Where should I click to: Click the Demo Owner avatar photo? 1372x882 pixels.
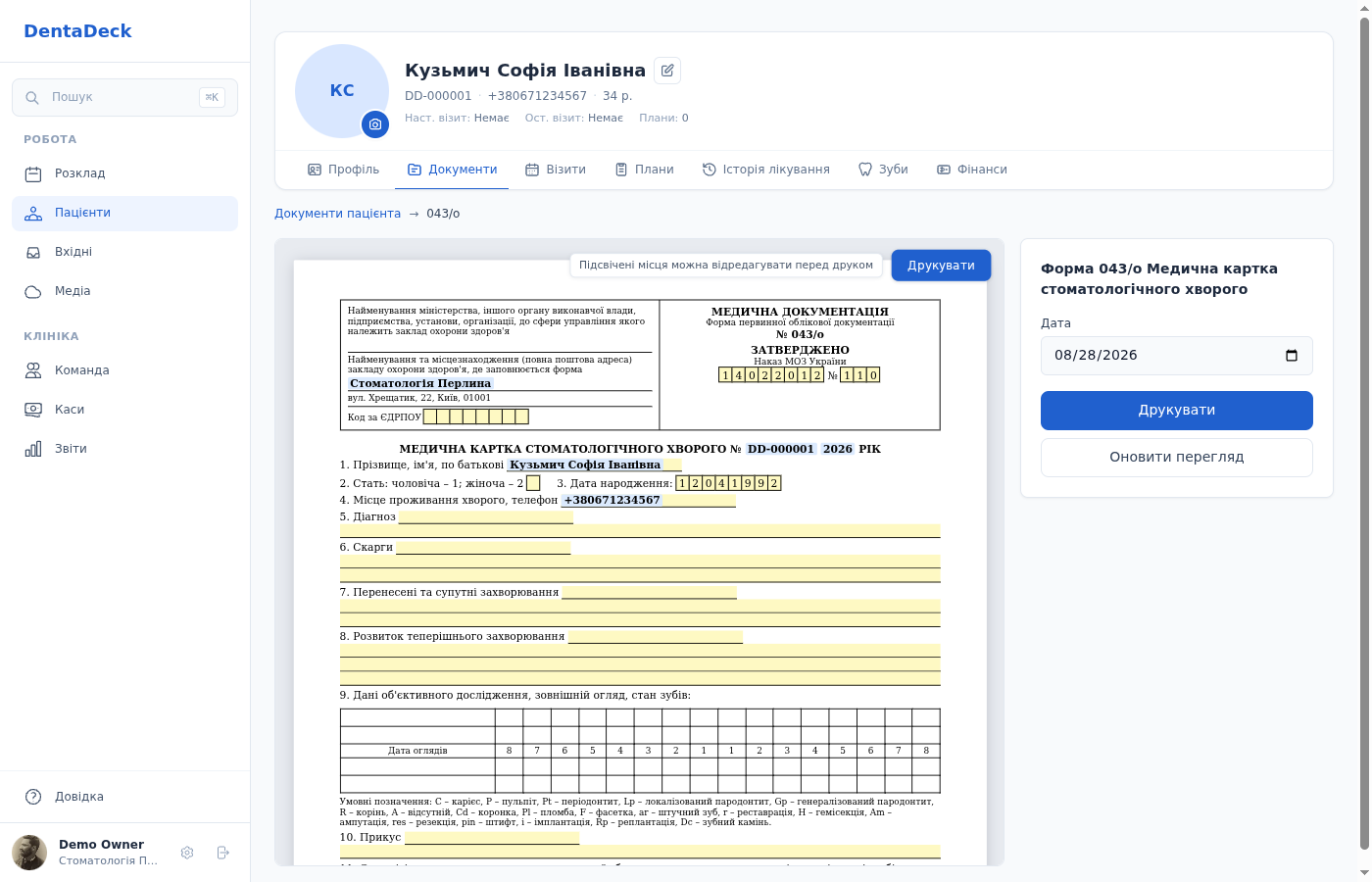(29, 853)
